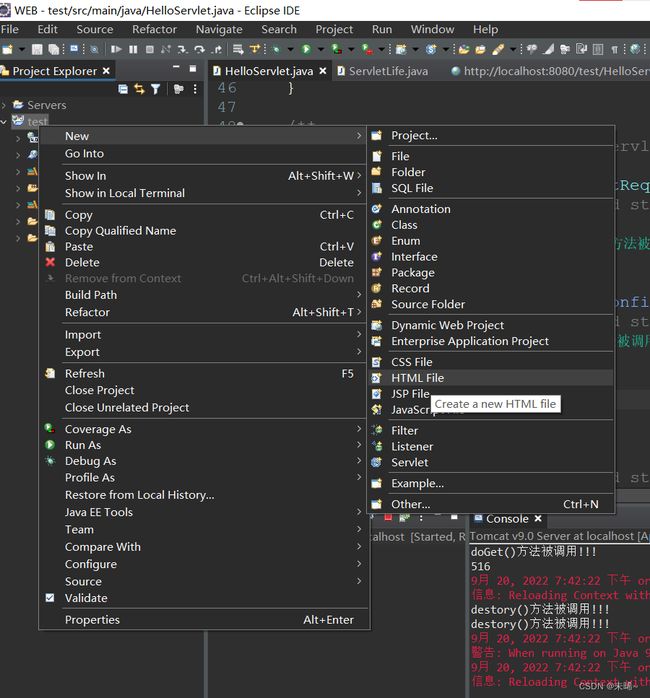Image resolution: width=650 pixels, height=698 pixels.
Task: Click the Coverage launch toolbar icon
Action: click(x=336, y=49)
